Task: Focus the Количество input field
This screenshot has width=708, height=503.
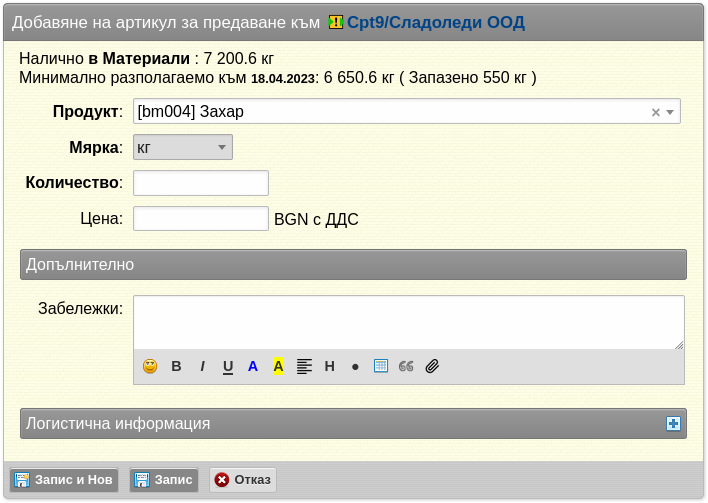Action: coord(201,183)
